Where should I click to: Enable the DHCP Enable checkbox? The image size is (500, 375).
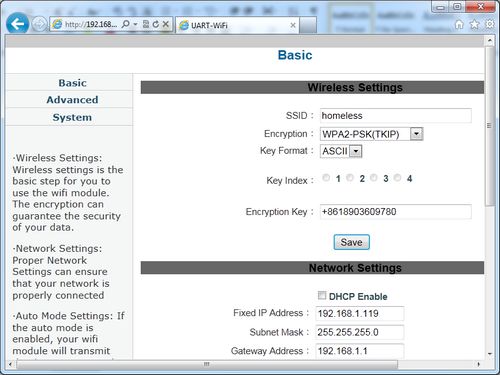[322, 295]
